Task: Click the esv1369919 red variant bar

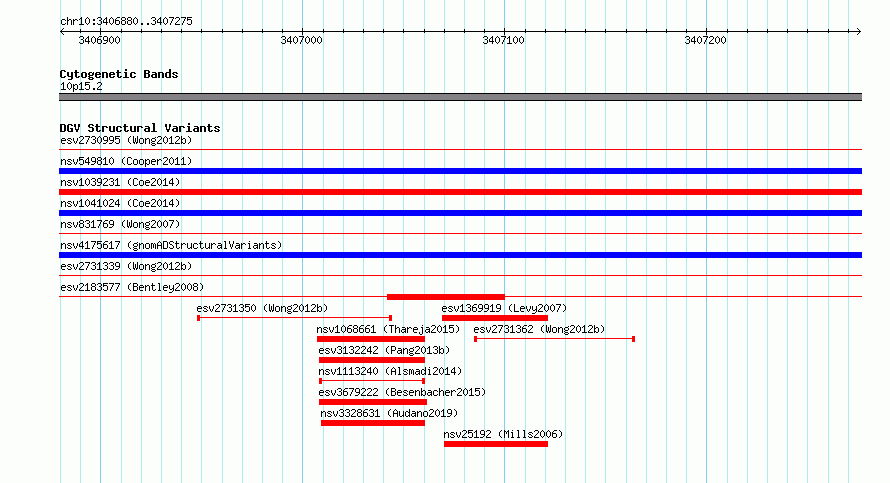Action: pos(494,318)
